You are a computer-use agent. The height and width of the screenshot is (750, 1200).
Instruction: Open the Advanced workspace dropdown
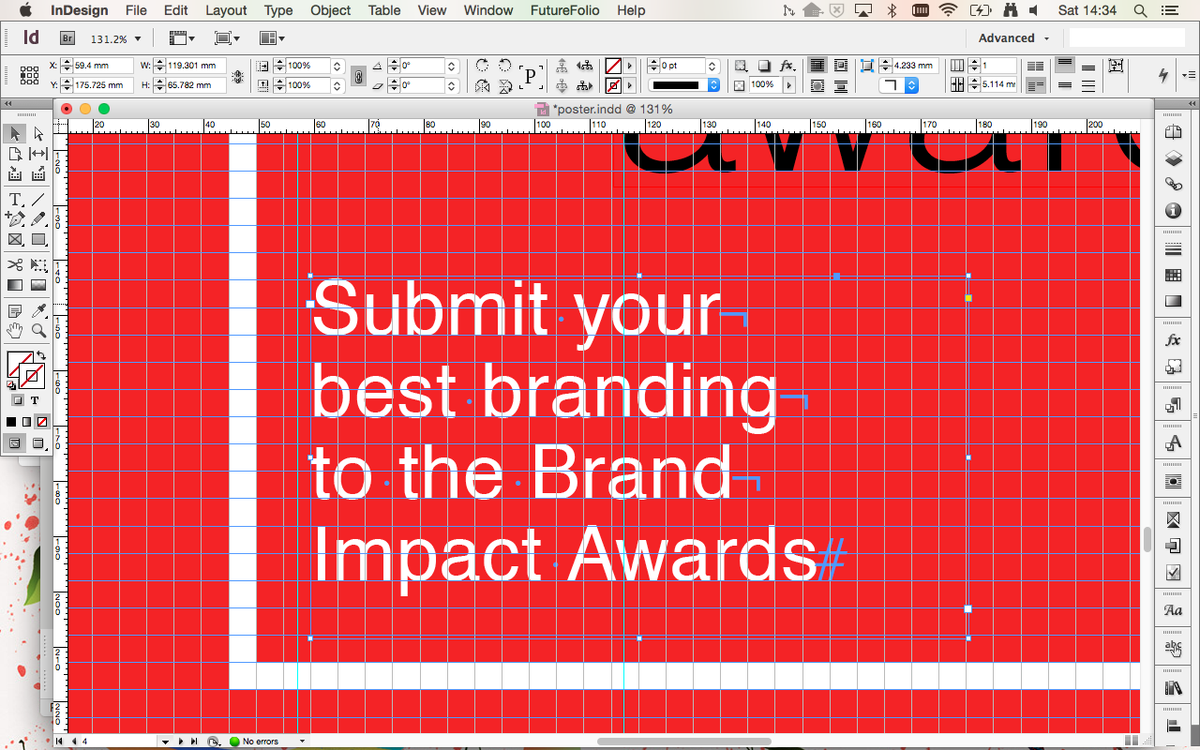point(1013,38)
